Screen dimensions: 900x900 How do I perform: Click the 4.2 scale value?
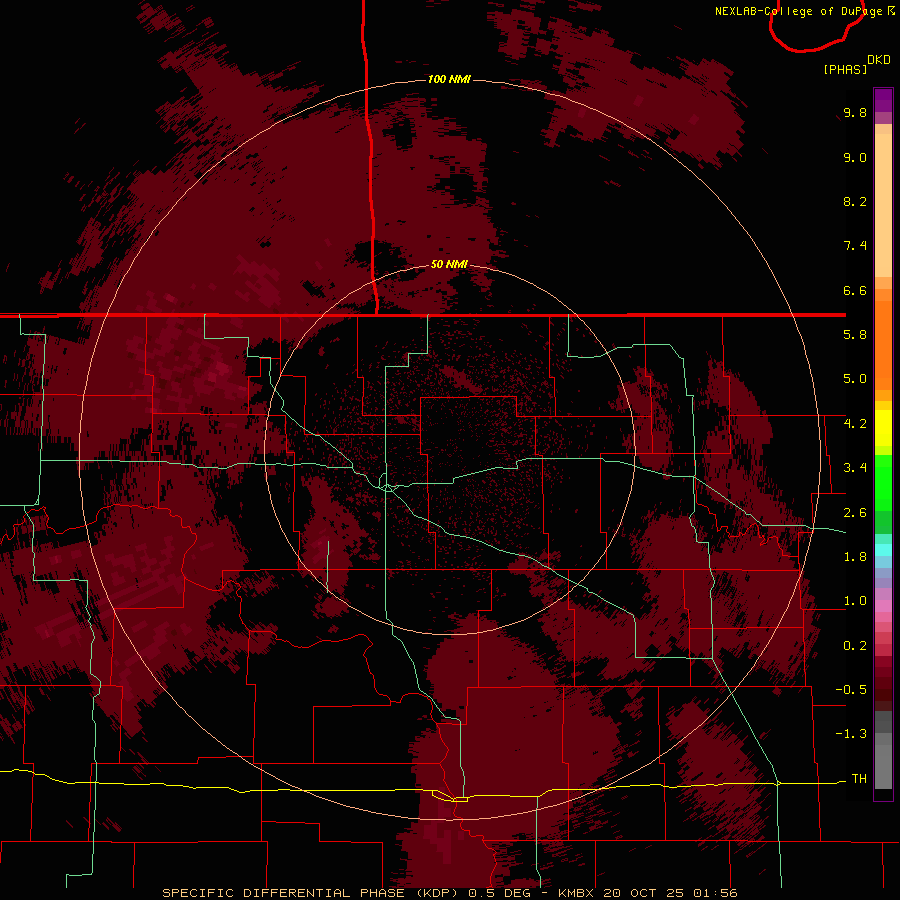855,424
